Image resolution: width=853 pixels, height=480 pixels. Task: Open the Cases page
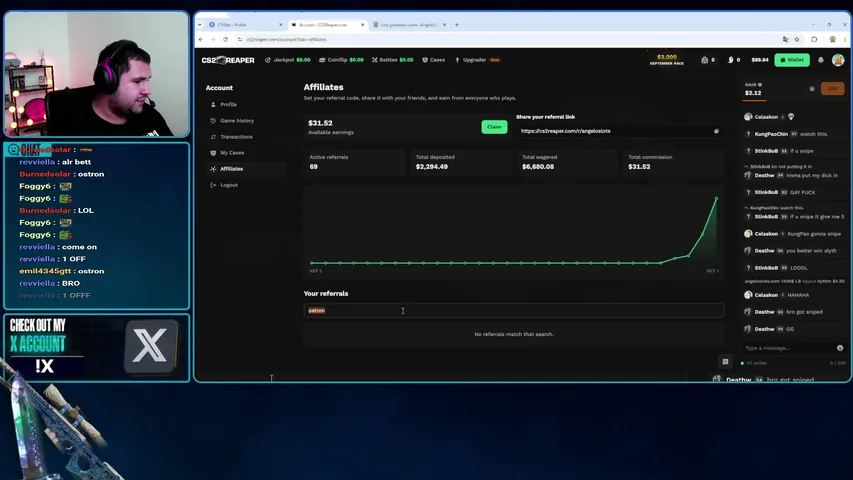point(434,60)
